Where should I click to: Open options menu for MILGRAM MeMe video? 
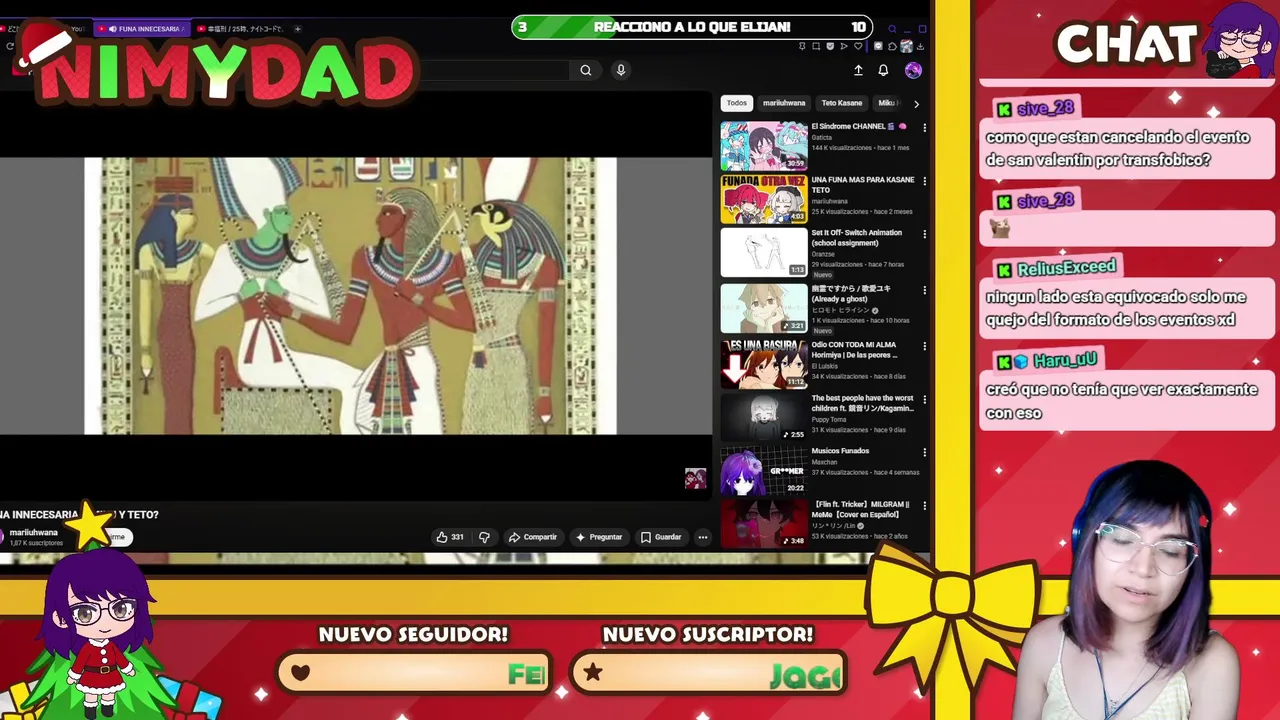coord(924,505)
